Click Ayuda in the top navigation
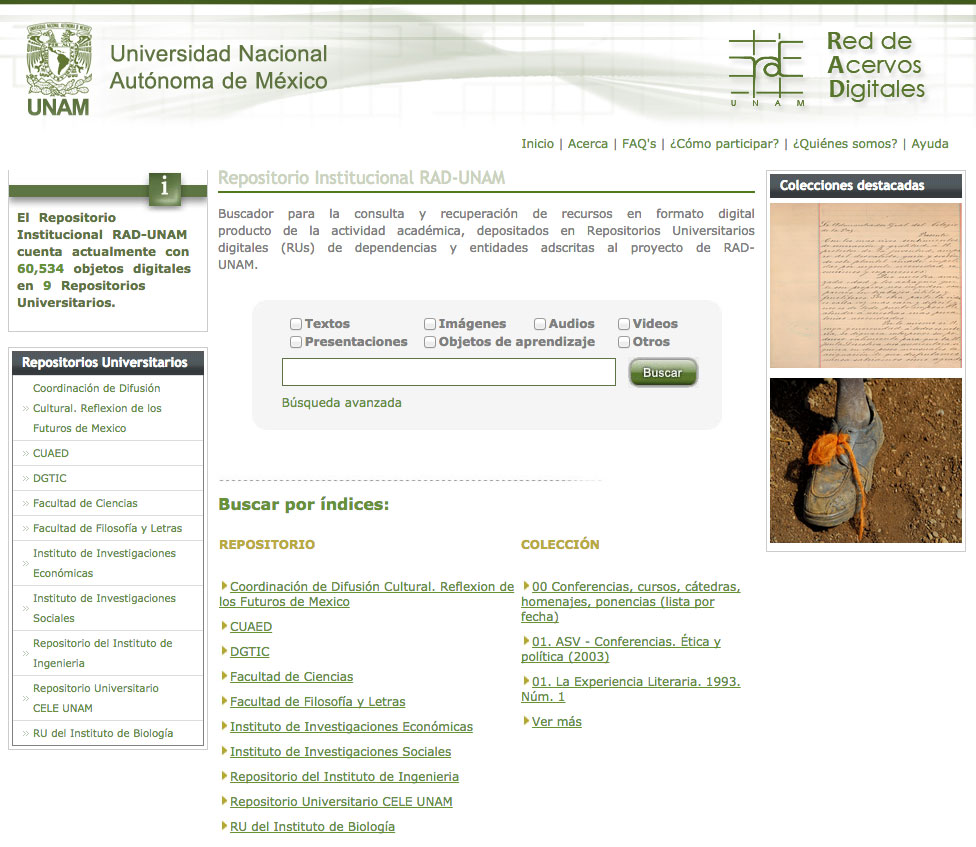The image size is (976, 847). tap(929, 144)
